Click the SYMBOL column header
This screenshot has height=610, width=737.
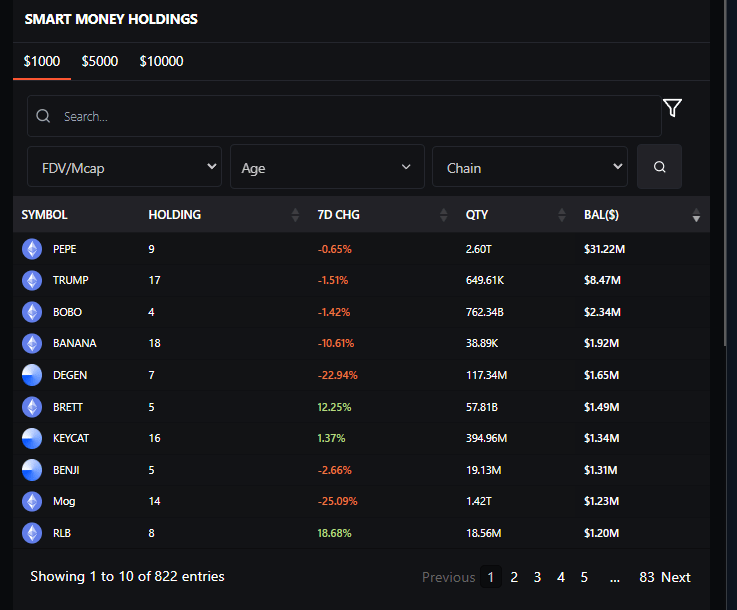[x=45, y=215]
